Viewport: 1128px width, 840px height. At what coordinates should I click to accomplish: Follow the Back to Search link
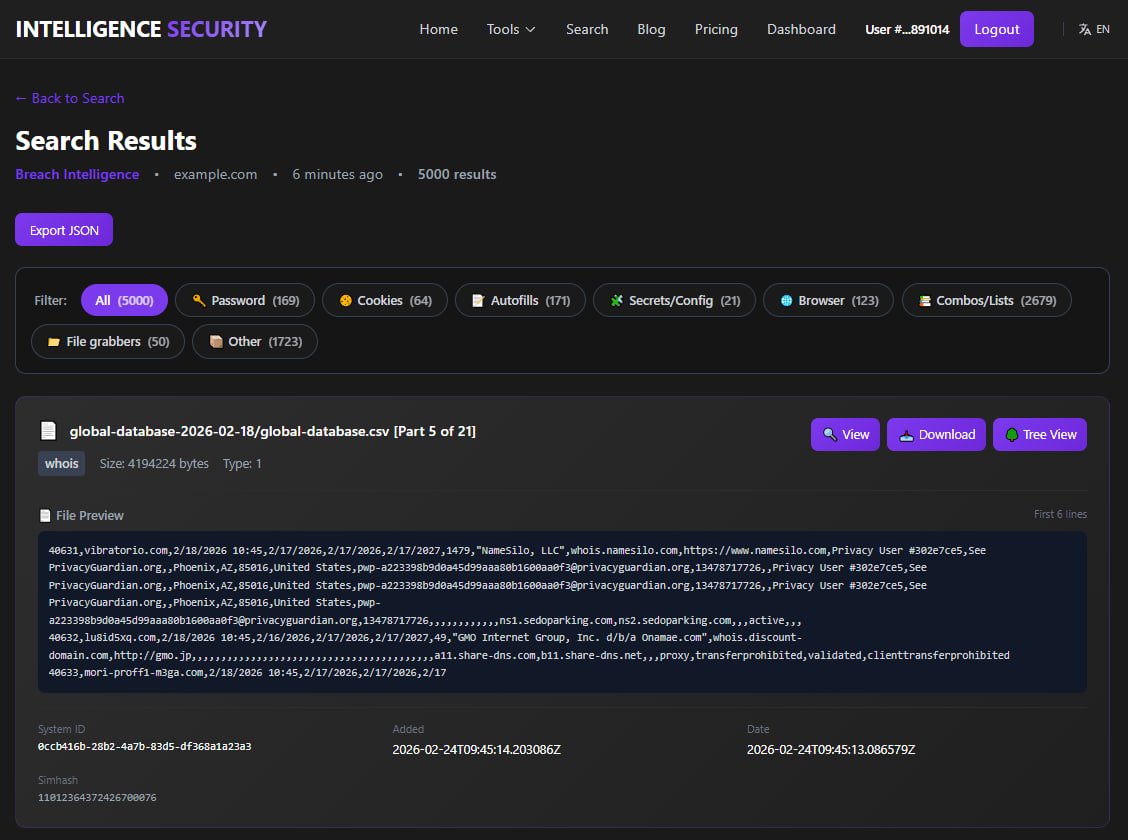click(69, 98)
